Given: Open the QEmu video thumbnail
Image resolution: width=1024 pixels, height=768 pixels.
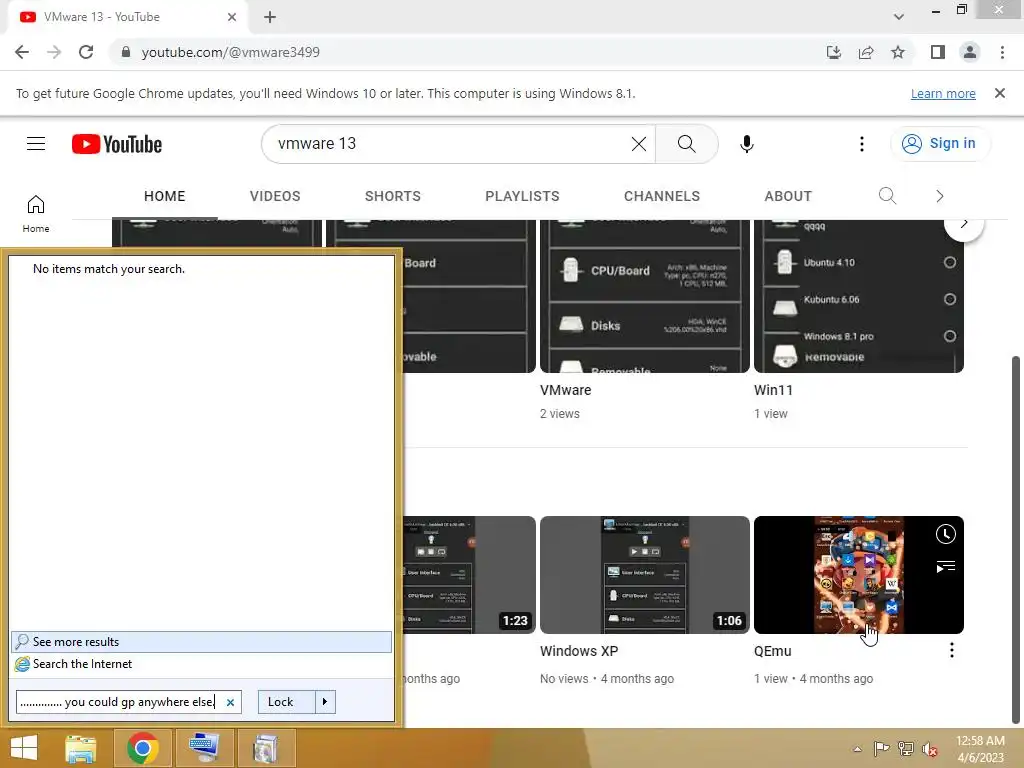Looking at the screenshot, I should pyautogui.click(x=858, y=575).
